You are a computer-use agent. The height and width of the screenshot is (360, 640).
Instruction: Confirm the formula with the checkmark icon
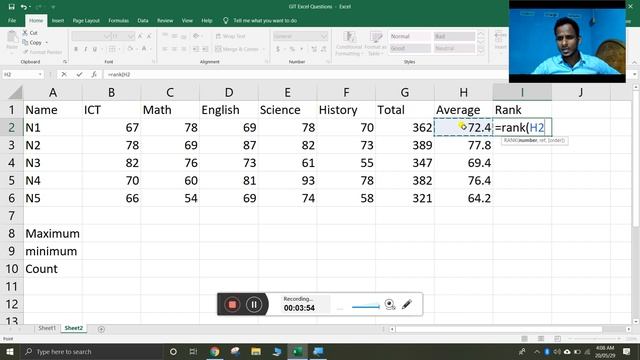pos(79,74)
